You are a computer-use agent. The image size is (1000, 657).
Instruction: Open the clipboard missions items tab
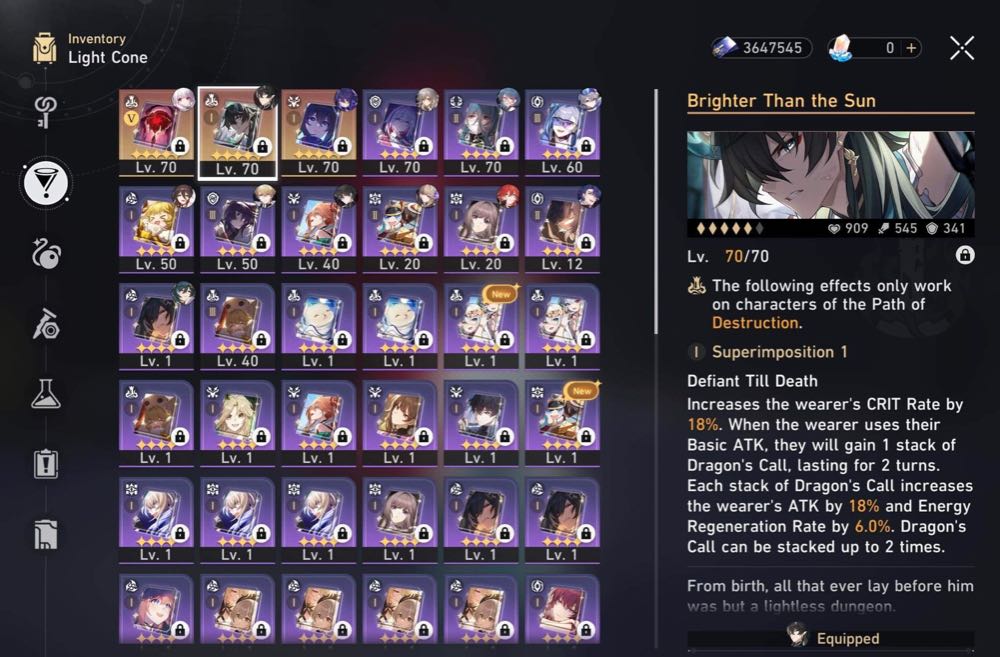click(x=46, y=464)
